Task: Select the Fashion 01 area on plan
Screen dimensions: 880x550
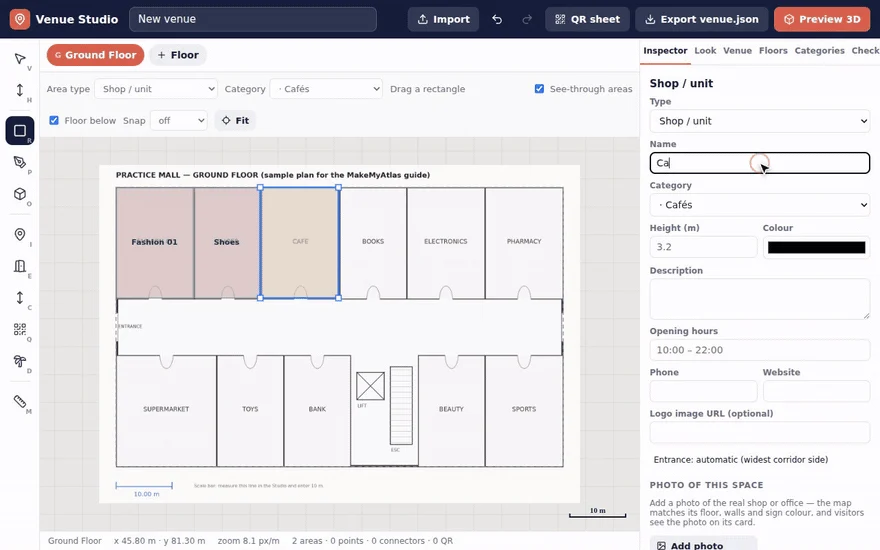Action: coord(155,242)
